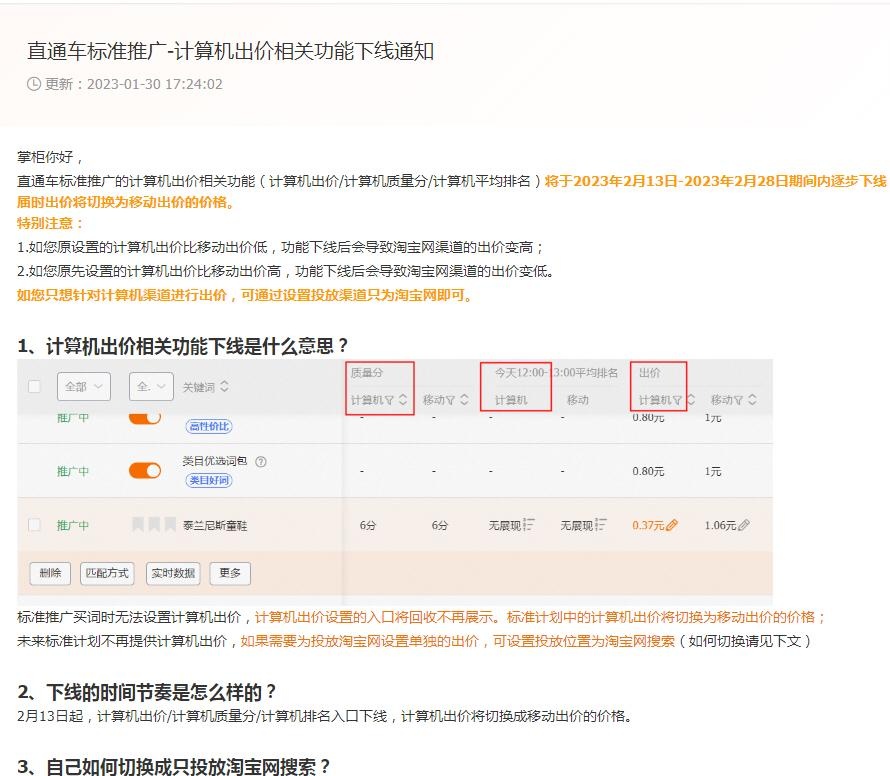Click the 删除 button
This screenshot has height=776, width=890.
50,573
